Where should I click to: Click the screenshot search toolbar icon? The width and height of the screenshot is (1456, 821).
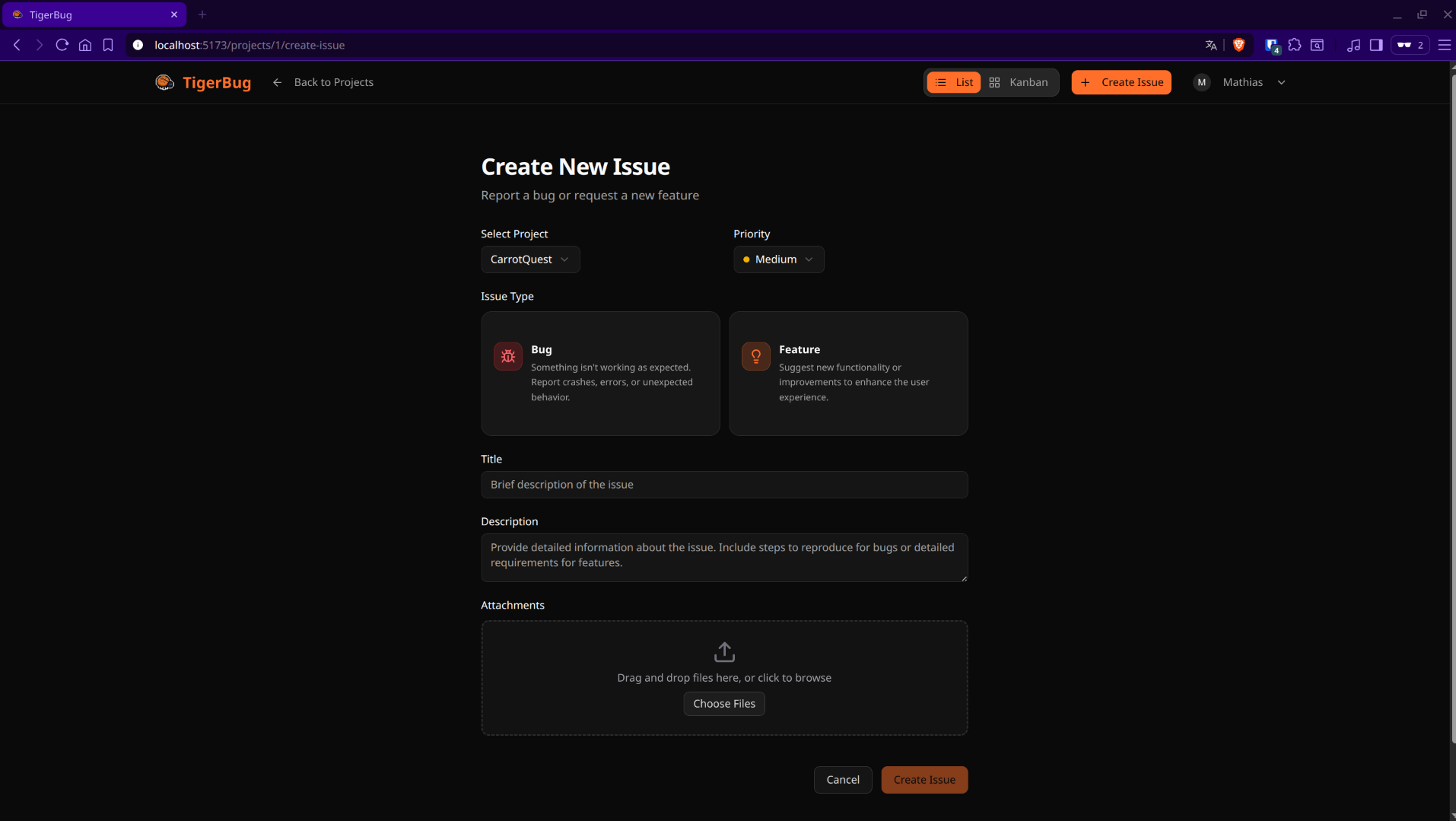pyautogui.click(x=1318, y=45)
